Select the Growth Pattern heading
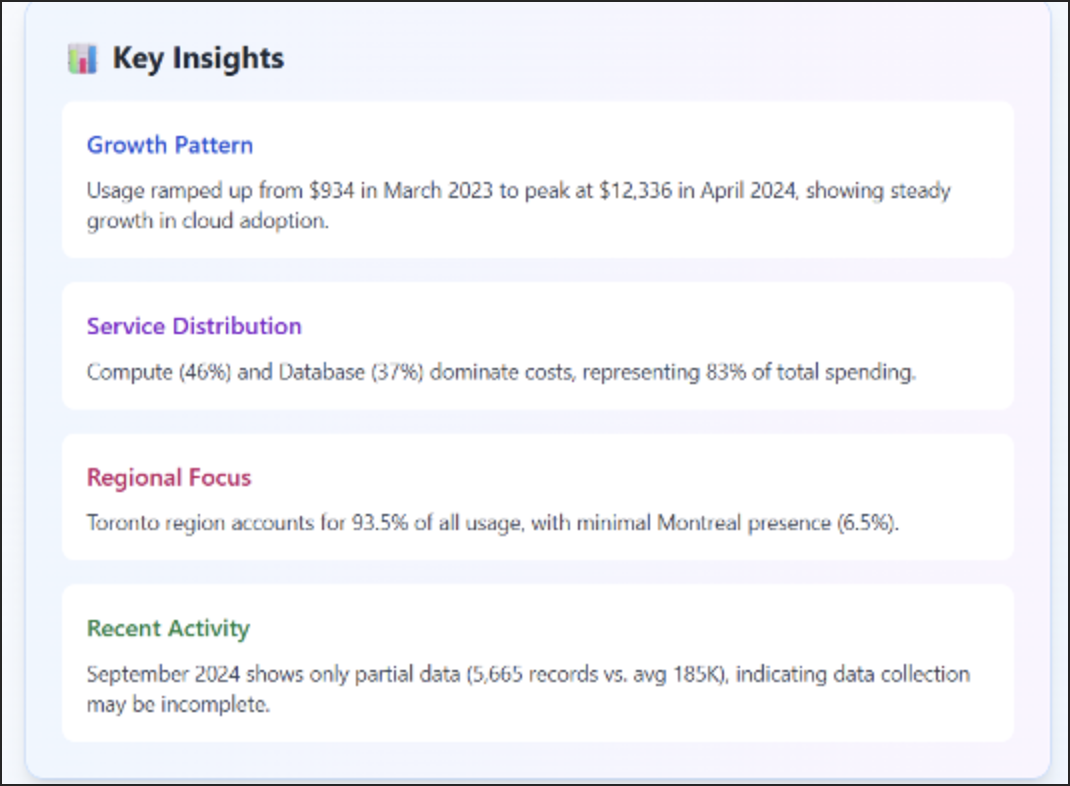 [x=170, y=145]
